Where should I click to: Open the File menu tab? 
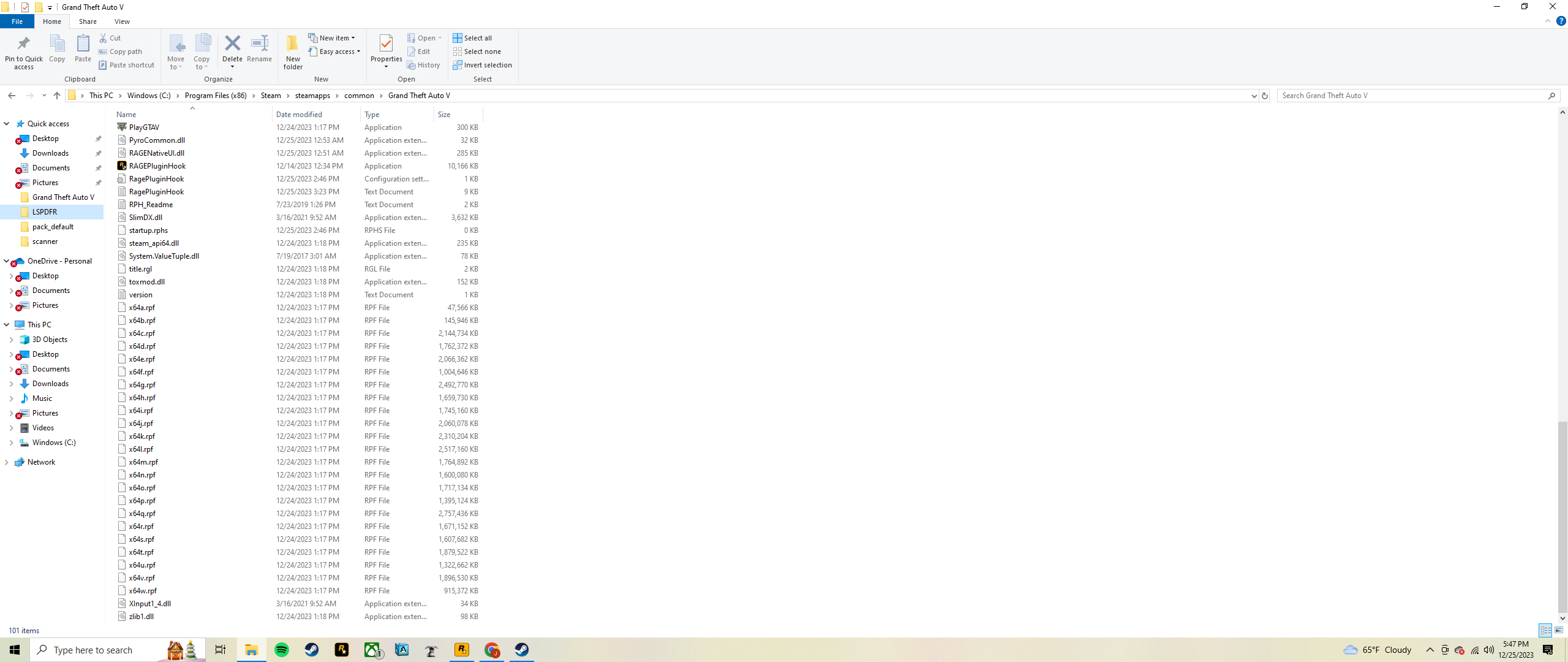coord(17,21)
